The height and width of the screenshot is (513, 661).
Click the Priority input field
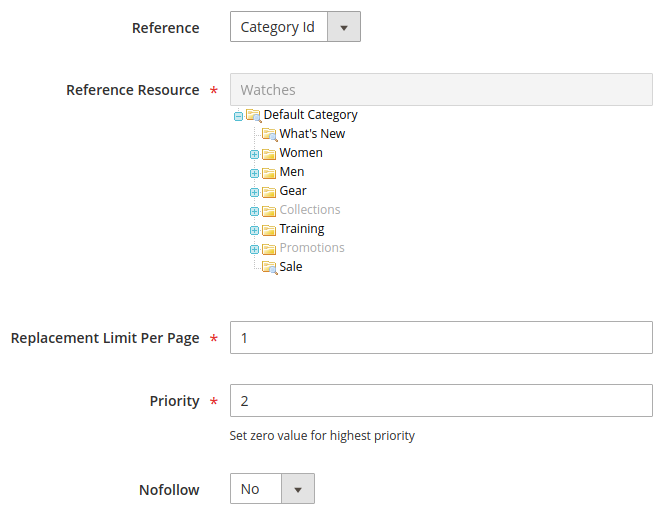click(441, 401)
